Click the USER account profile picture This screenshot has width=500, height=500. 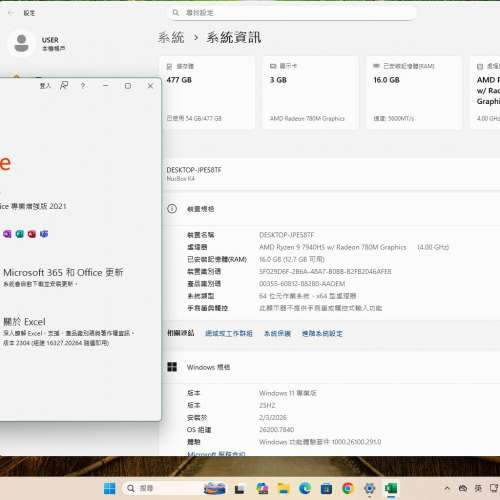tap(22, 44)
